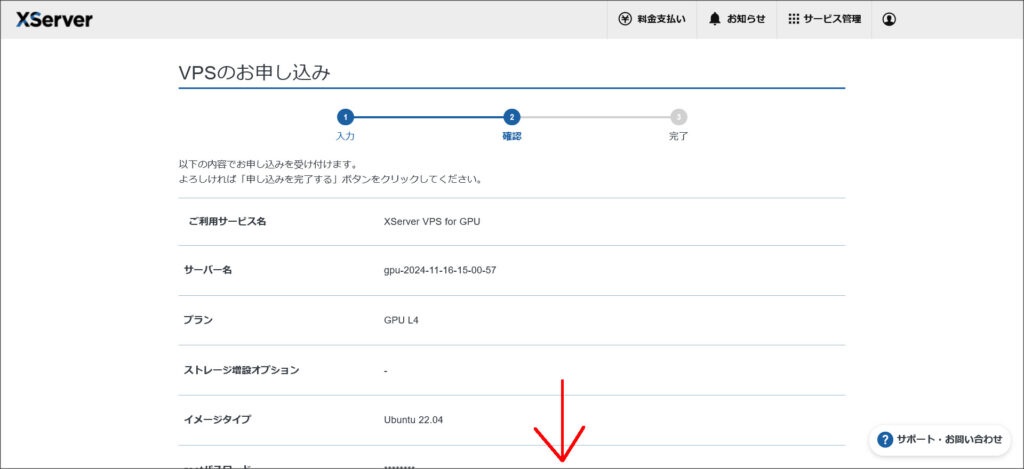Click the grid icon for サービス管理

point(794,19)
